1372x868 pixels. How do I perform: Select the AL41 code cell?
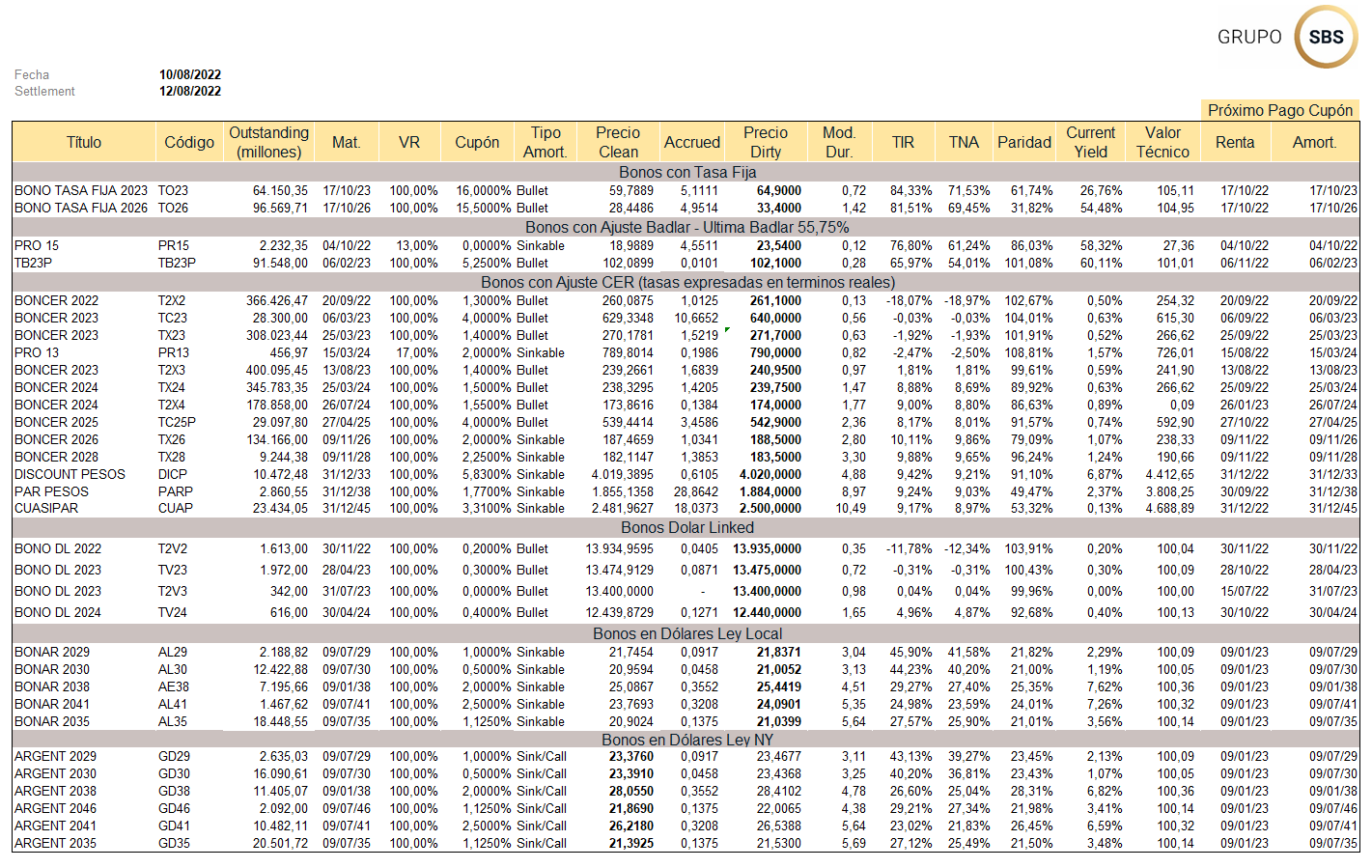tap(173, 704)
